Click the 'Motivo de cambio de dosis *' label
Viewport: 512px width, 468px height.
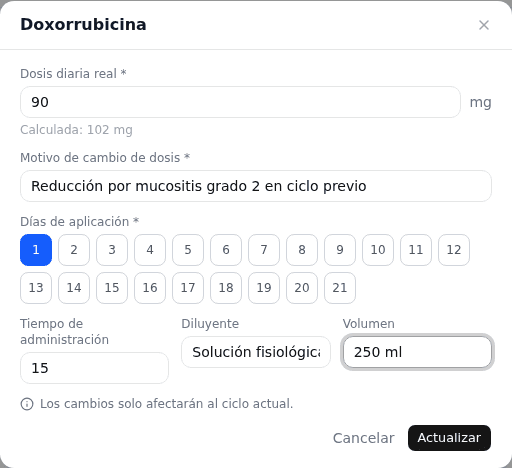[x=105, y=158]
